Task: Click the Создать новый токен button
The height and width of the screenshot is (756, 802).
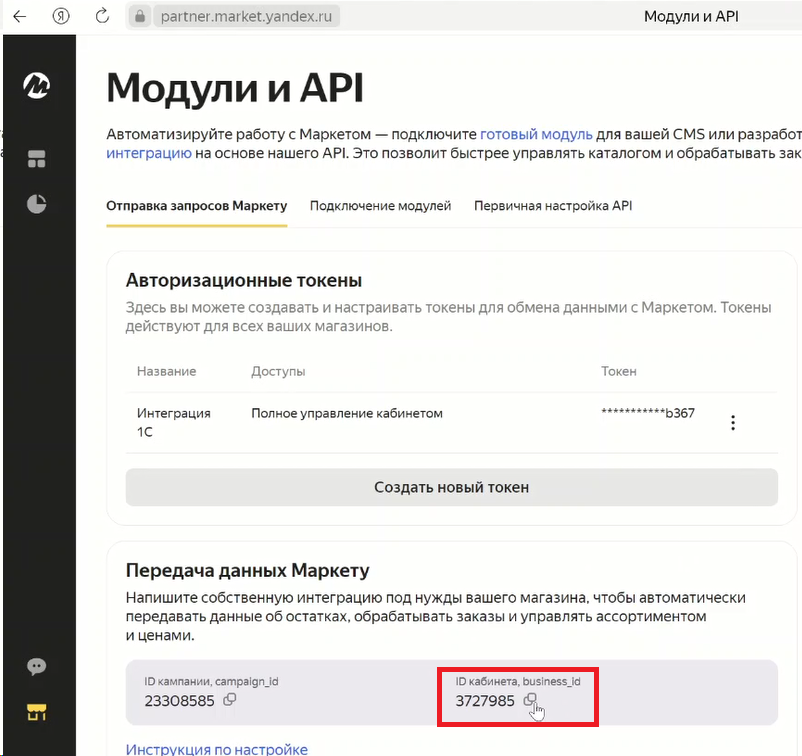Action: (452, 487)
